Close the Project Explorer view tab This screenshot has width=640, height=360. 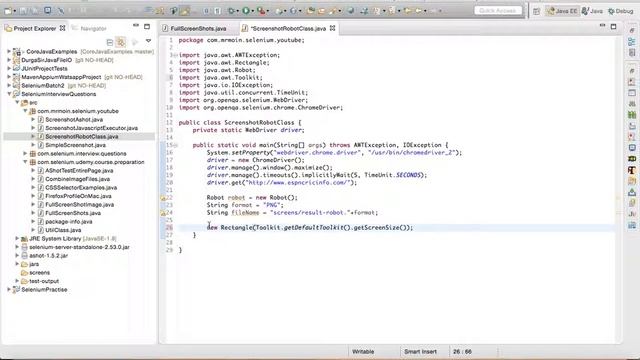[x=62, y=28]
